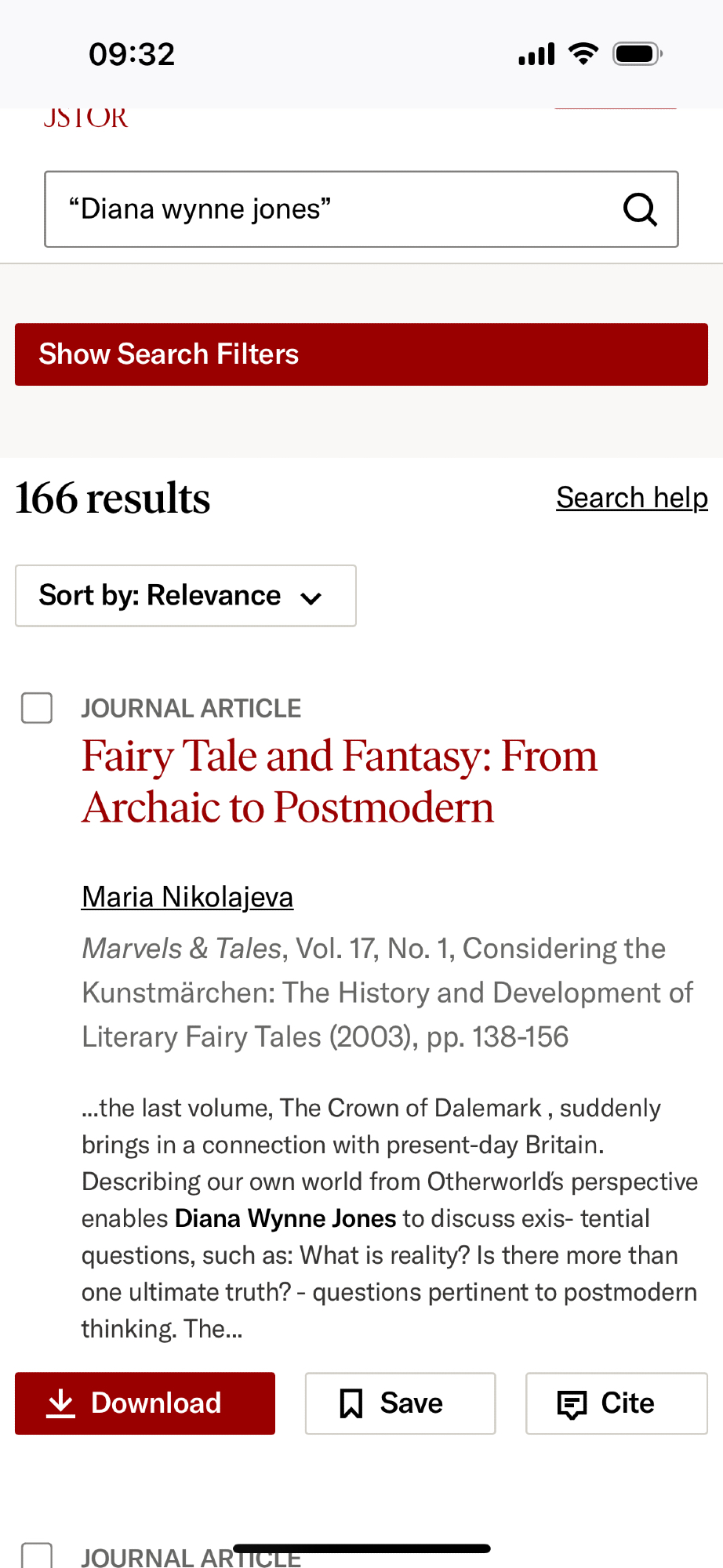Tap the download arrow icon
Screen dimensions: 723x1568
60,1403
